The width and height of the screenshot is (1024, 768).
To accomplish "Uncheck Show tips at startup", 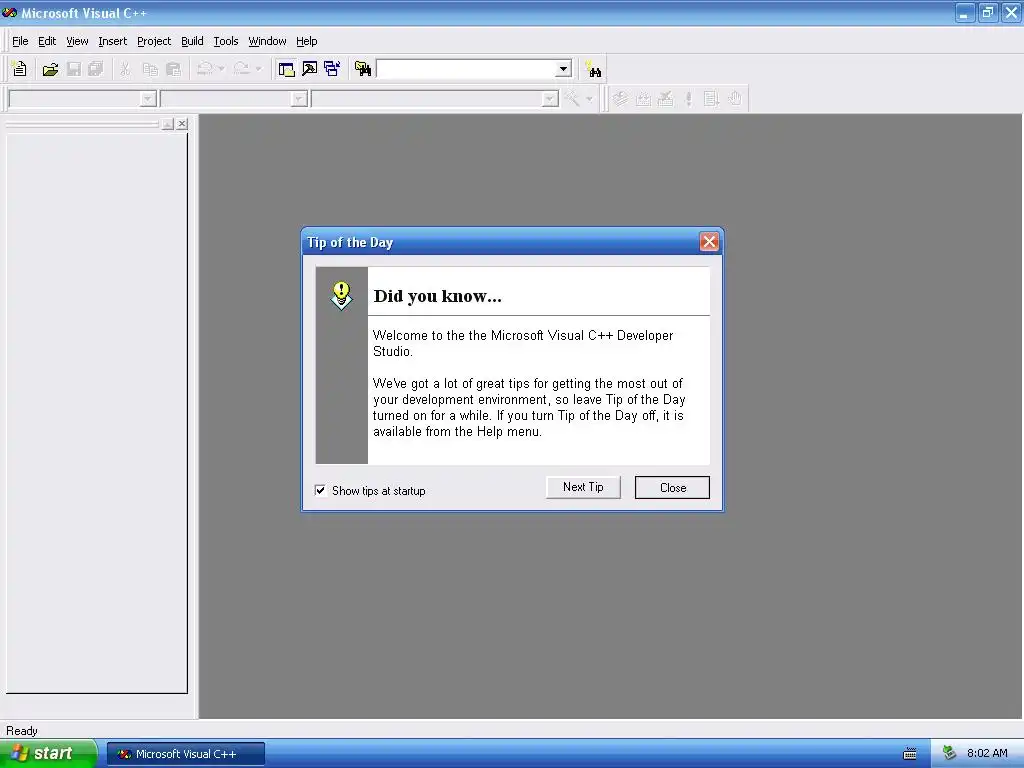I will click(321, 490).
